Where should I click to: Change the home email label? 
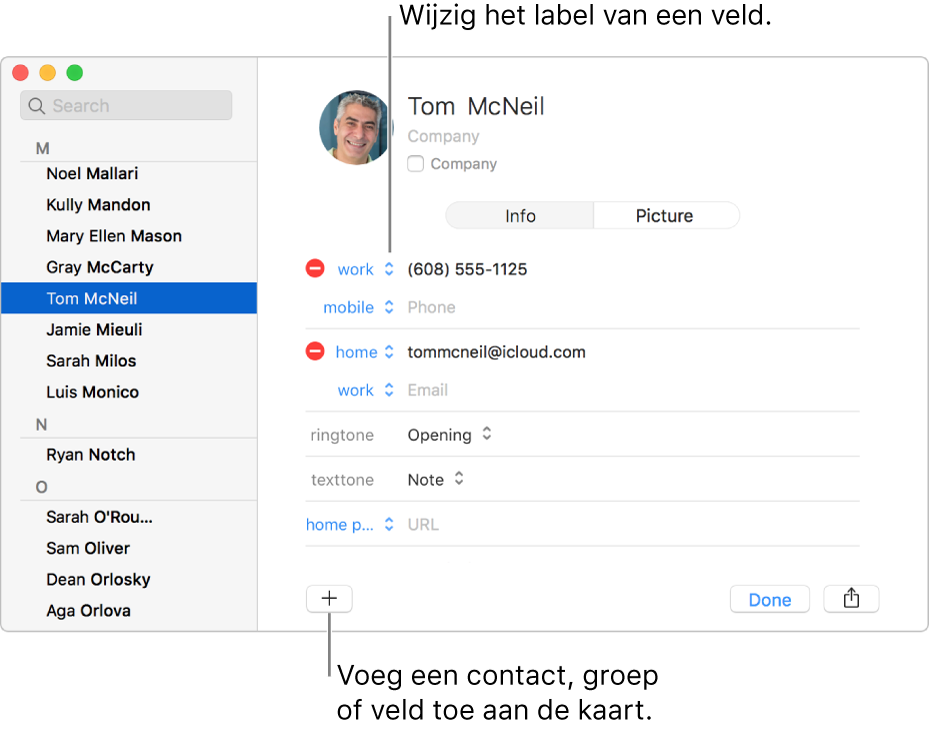click(365, 352)
